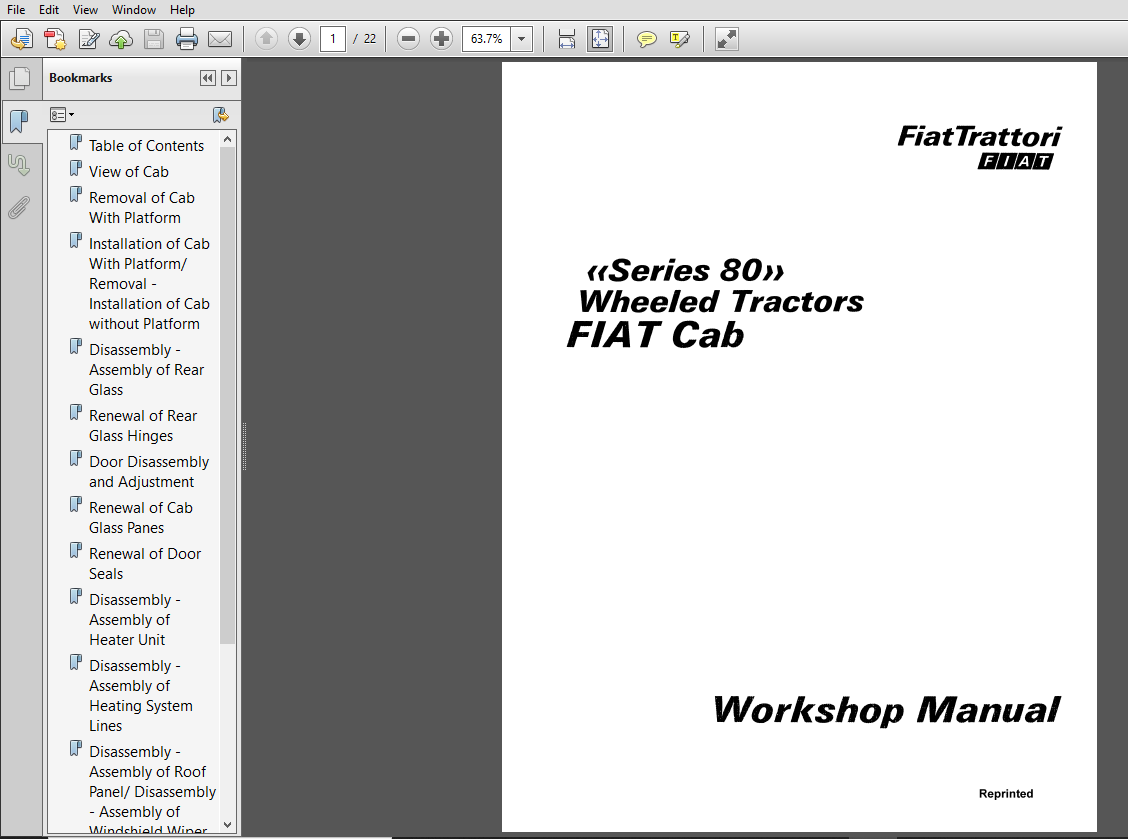Open Installation of Cab With Platform bookmark
The height and width of the screenshot is (839, 1128).
click(149, 284)
